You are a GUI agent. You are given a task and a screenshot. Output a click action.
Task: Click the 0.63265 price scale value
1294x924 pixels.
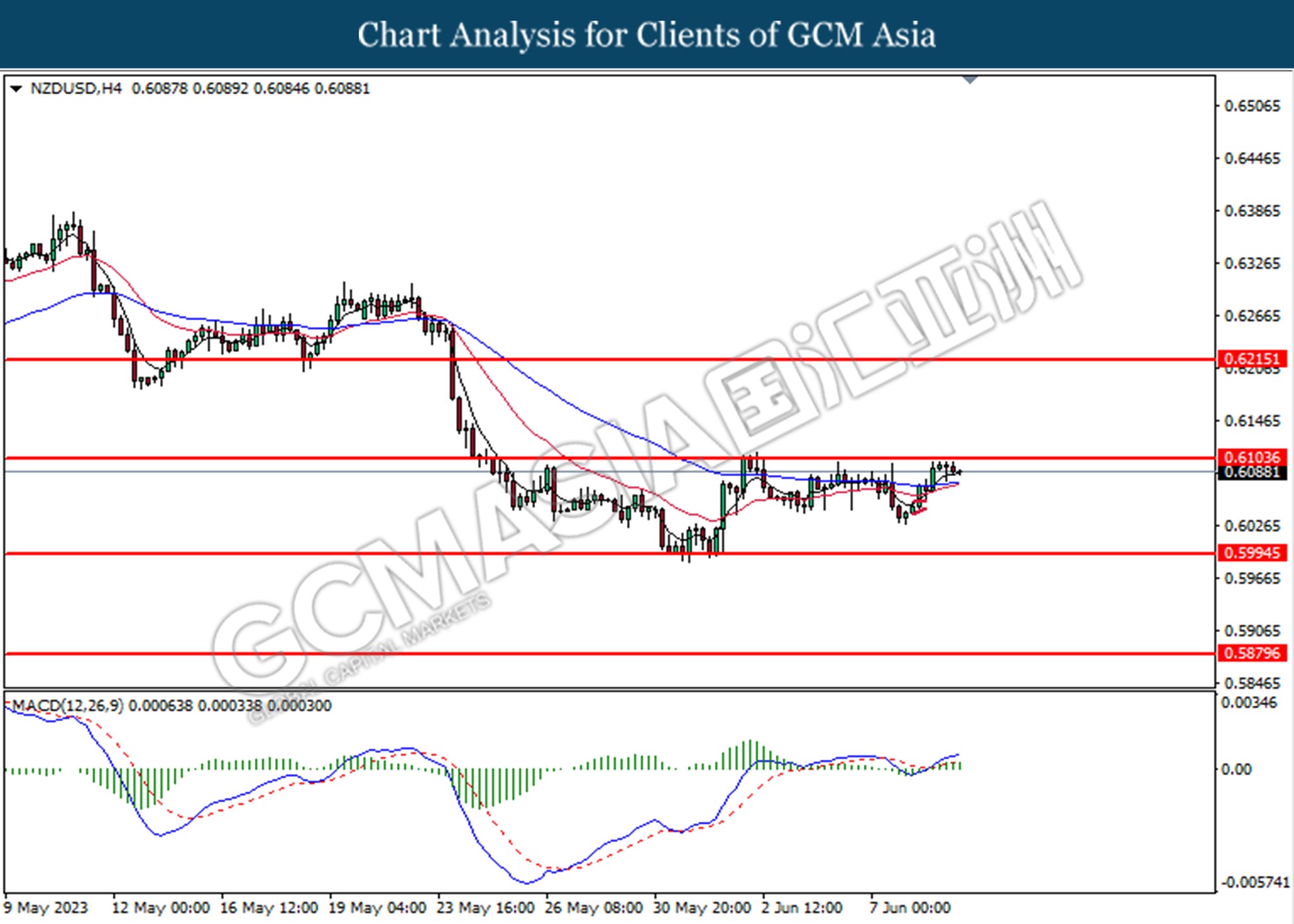coord(1252,263)
